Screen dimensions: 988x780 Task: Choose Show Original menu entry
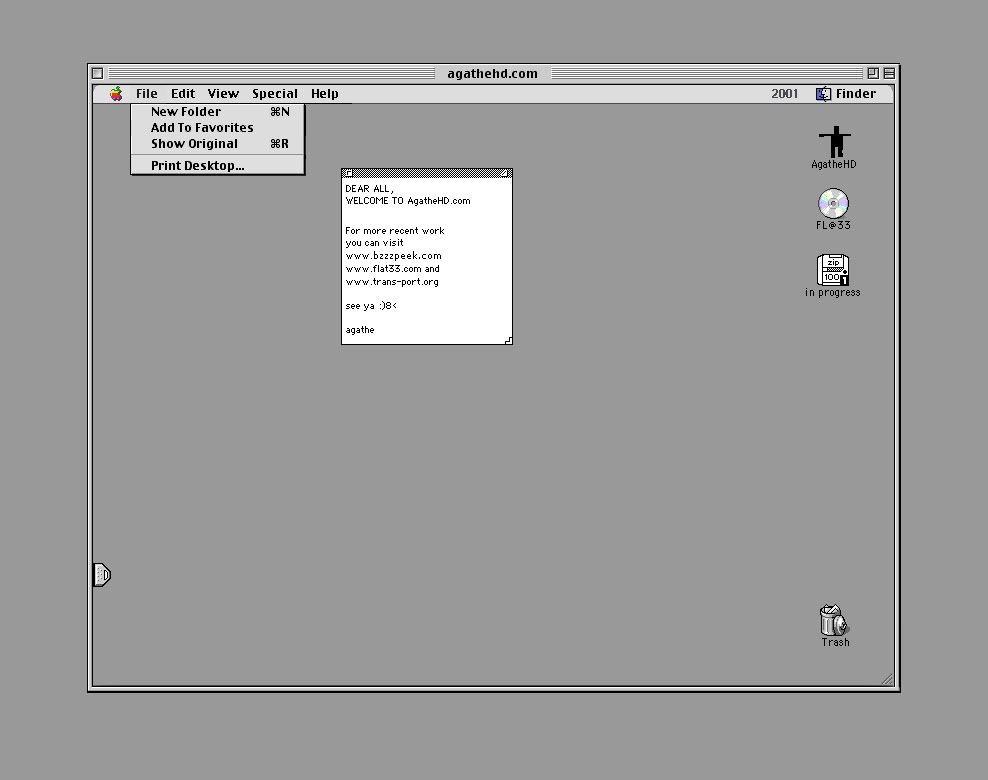(x=217, y=144)
